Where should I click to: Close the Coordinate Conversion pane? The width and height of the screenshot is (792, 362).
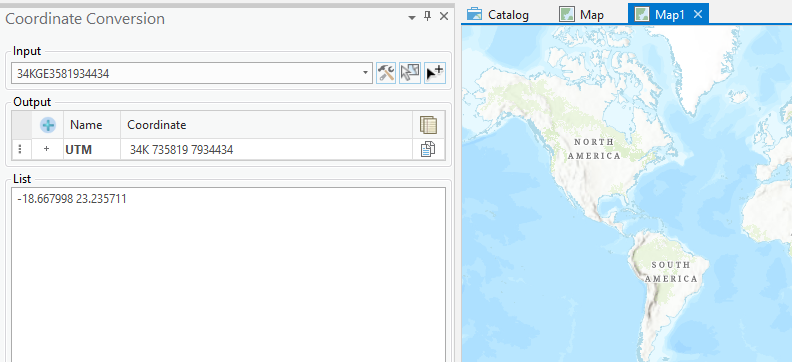(444, 17)
